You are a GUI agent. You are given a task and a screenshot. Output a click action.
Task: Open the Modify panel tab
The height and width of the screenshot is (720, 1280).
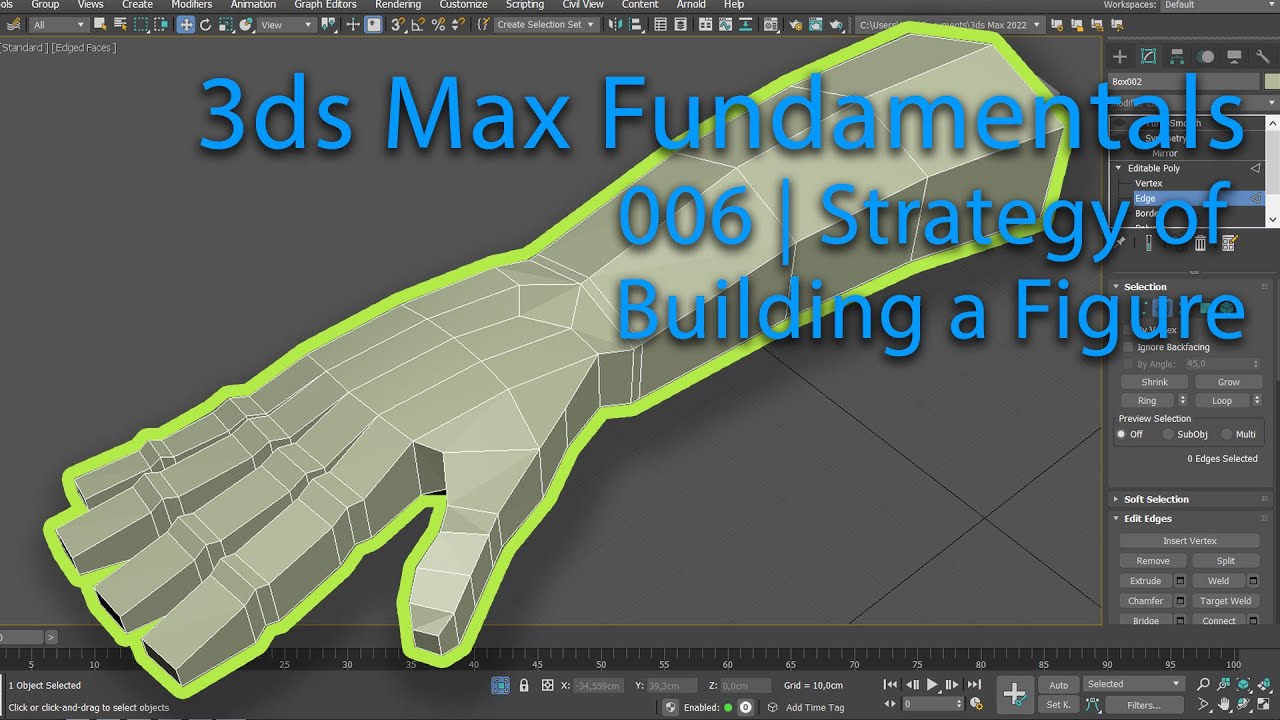pos(1148,57)
